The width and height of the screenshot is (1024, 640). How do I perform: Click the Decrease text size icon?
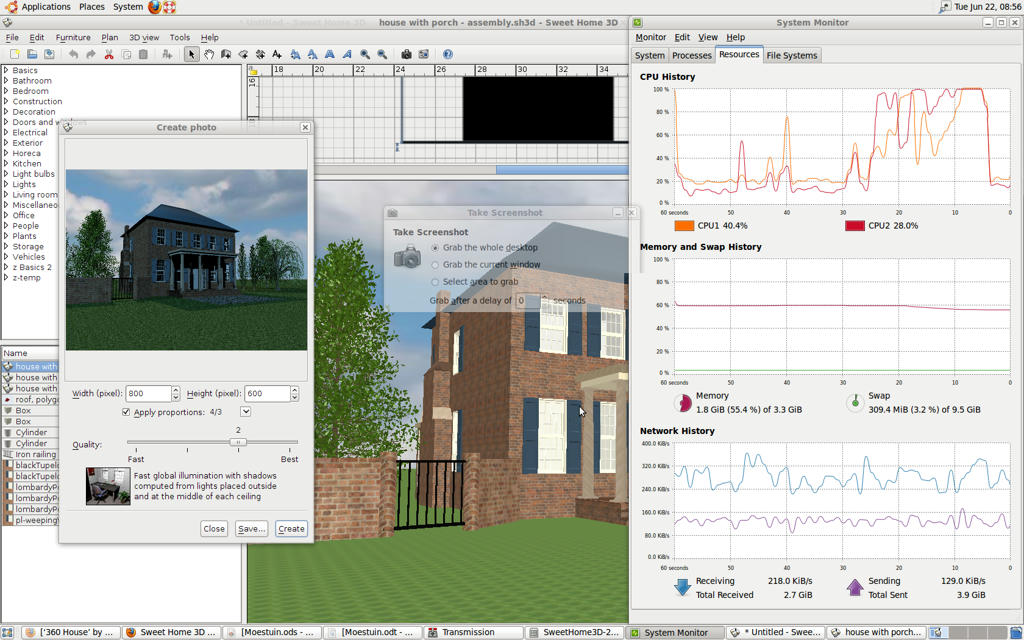tap(312, 54)
